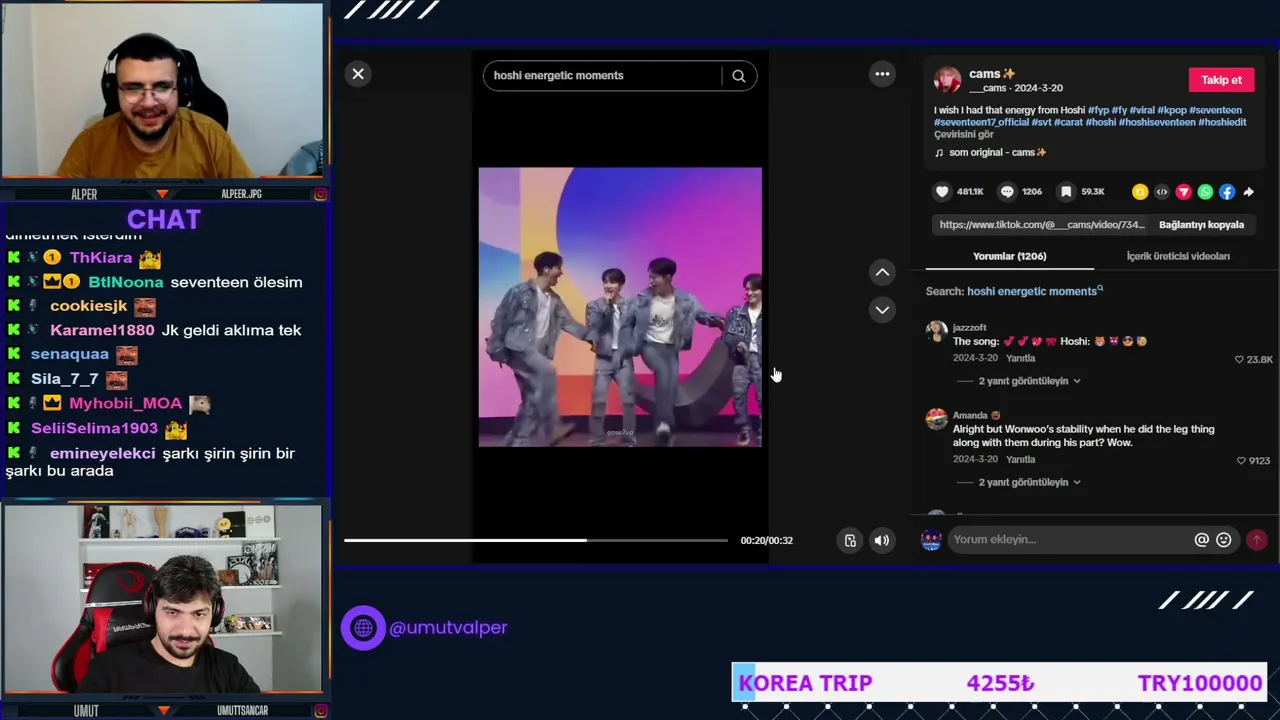1280x720 pixels.
Task: Open the three-dots more options menu
Action: [x=882, y=74]
